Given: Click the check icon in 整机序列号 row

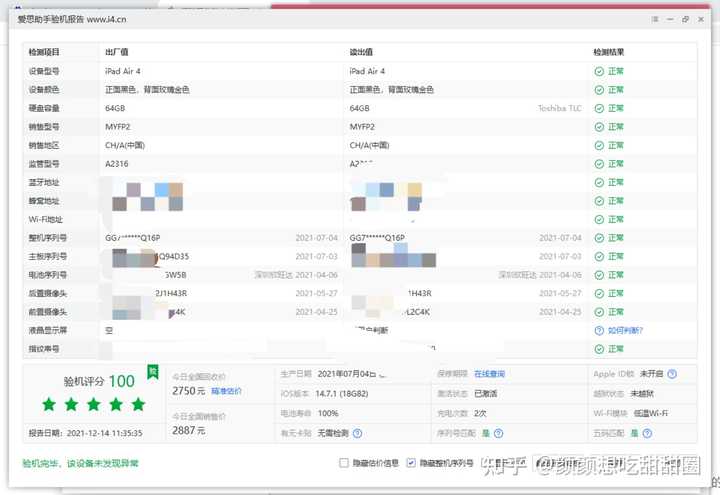Looking at the screenshot, I should coord(599,238).
